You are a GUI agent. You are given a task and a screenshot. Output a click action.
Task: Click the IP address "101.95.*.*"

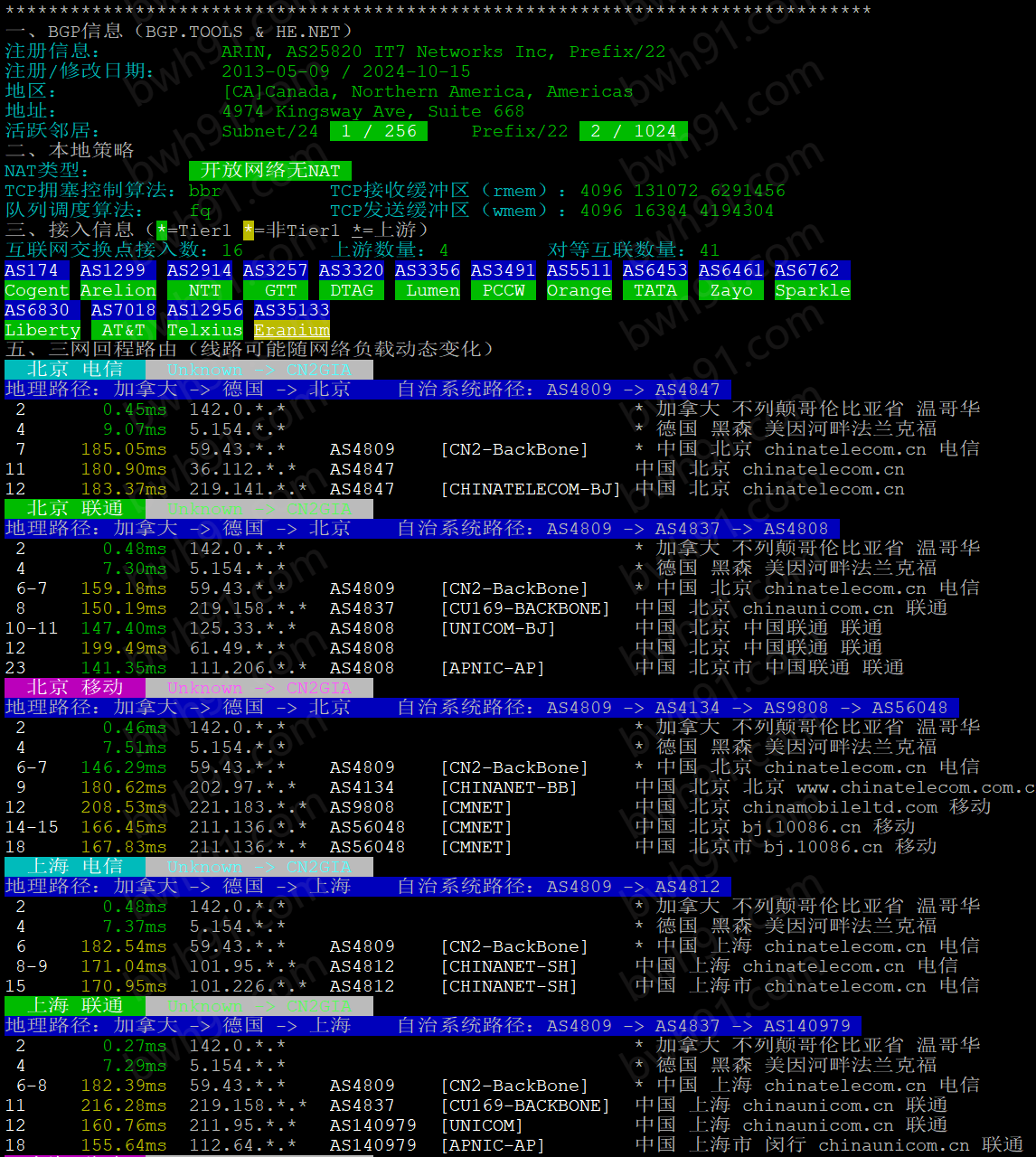243,966
